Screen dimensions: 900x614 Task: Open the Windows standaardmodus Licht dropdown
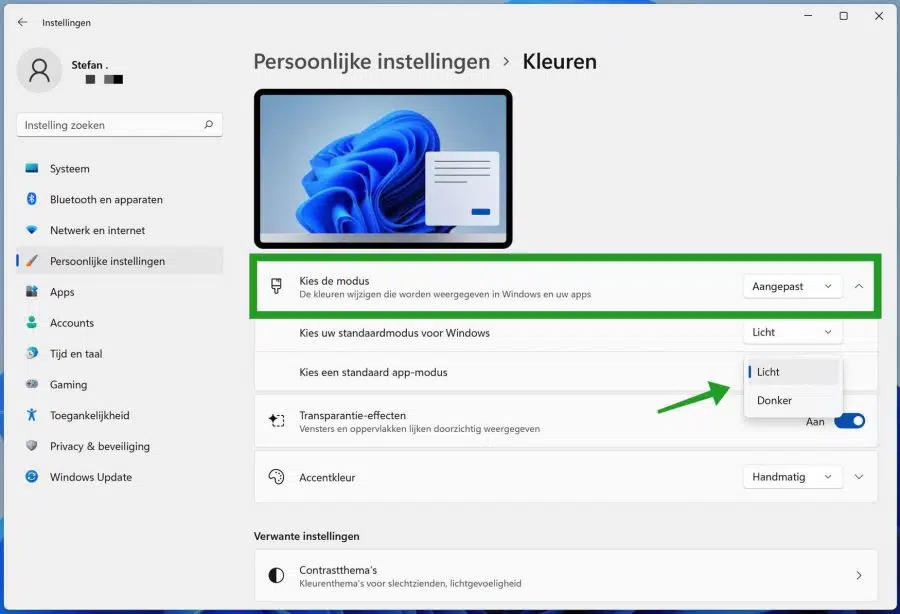(793, 332)
